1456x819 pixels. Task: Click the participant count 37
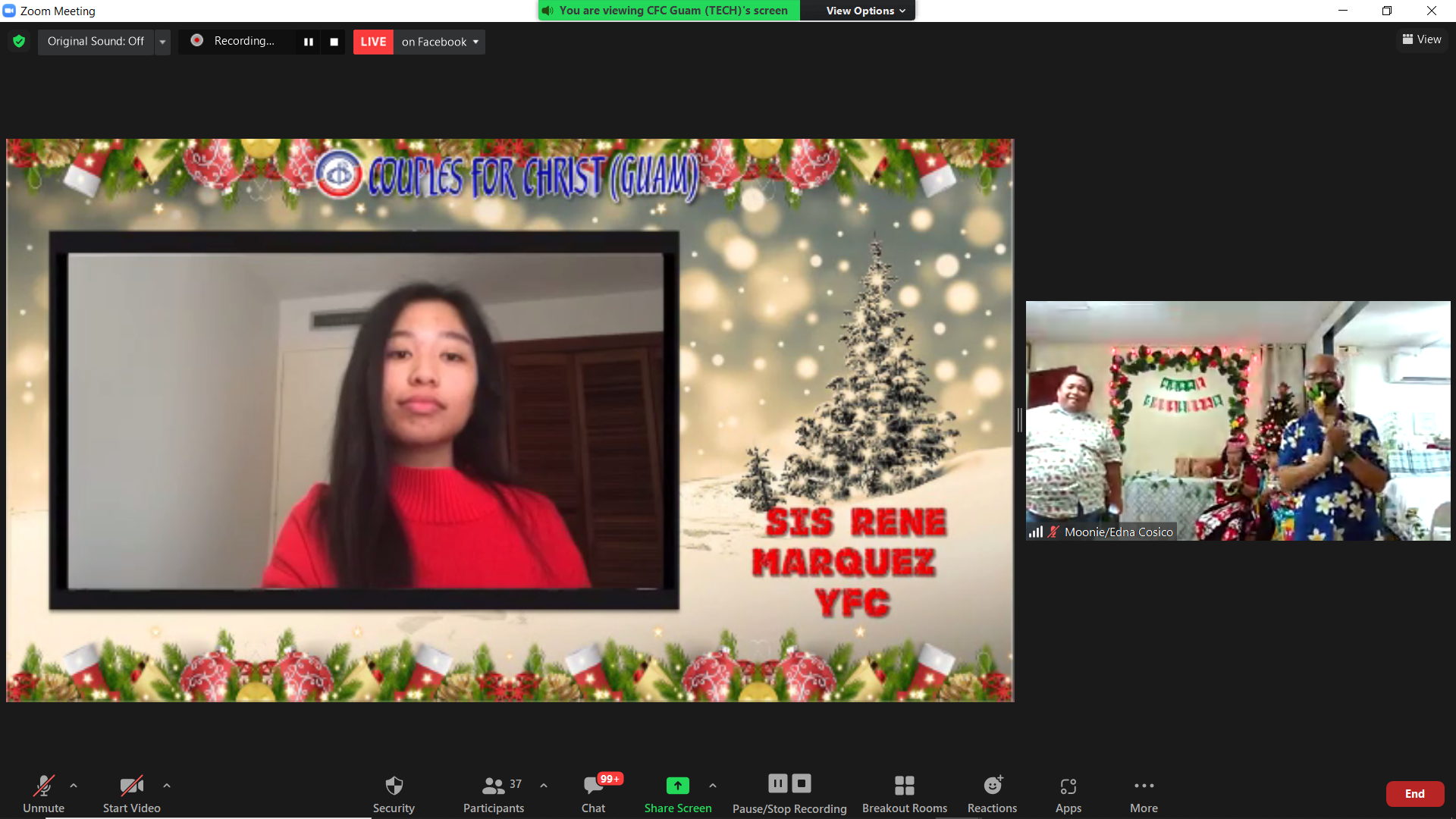pyautogui.click(x=516, y=784)
